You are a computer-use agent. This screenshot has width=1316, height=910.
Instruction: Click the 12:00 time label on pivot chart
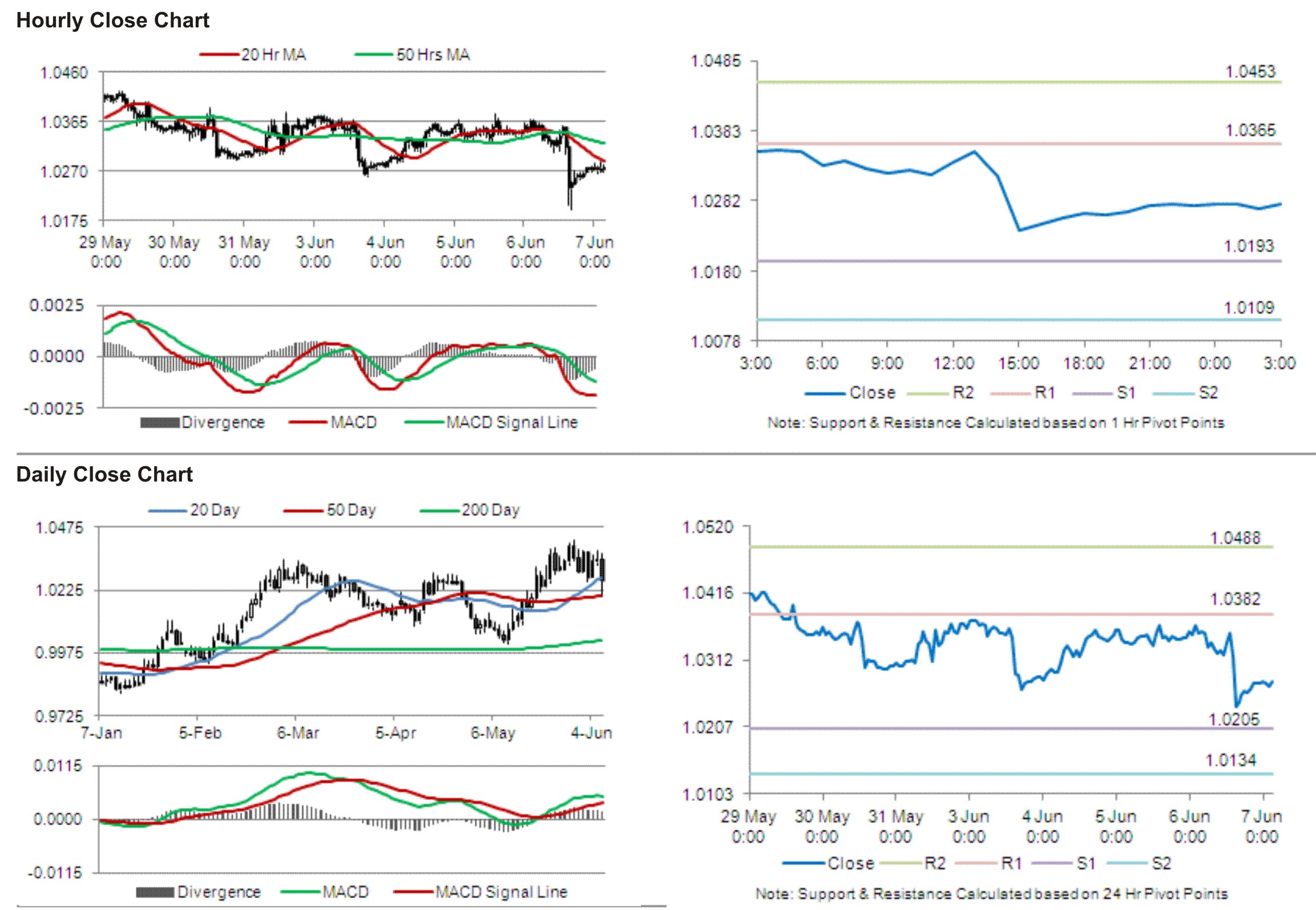pos(953,363)
